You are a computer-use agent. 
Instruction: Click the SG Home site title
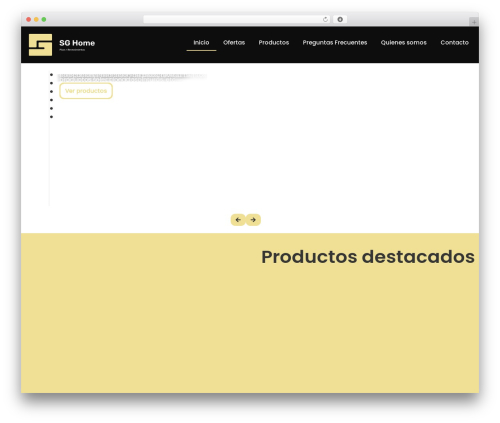click(77, 43)
